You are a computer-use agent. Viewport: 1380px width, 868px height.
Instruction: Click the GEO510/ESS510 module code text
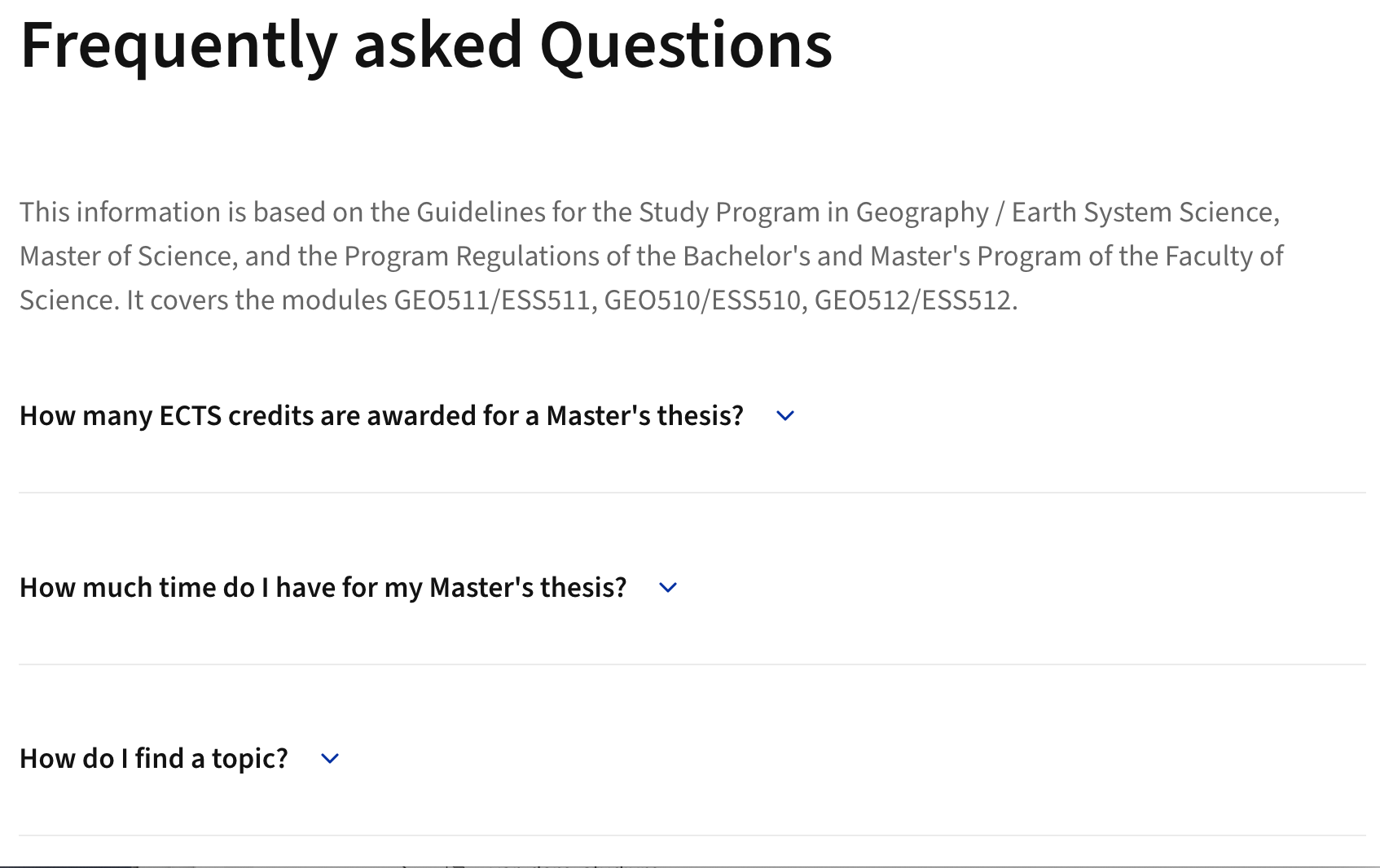[702, 300]
